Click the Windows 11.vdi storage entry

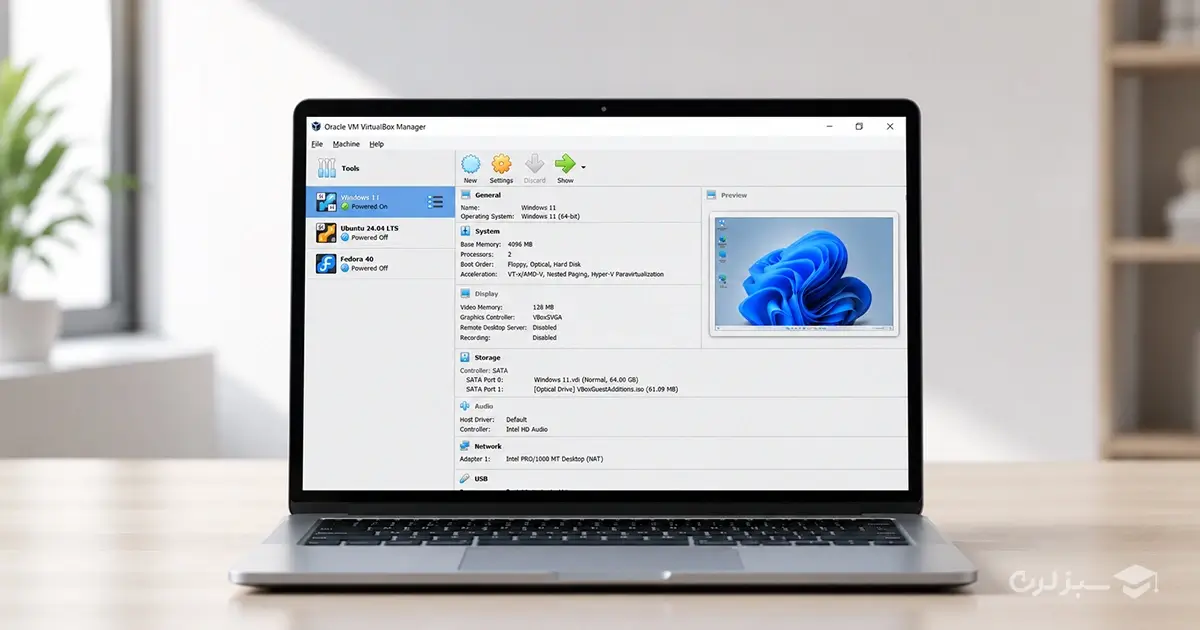[586, 380]
